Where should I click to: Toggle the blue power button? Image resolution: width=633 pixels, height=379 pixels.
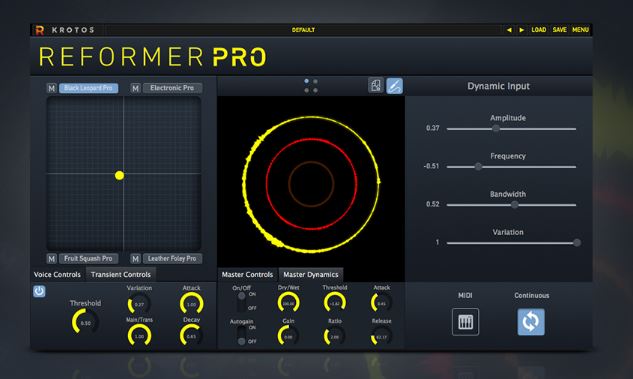click(39, 291)
